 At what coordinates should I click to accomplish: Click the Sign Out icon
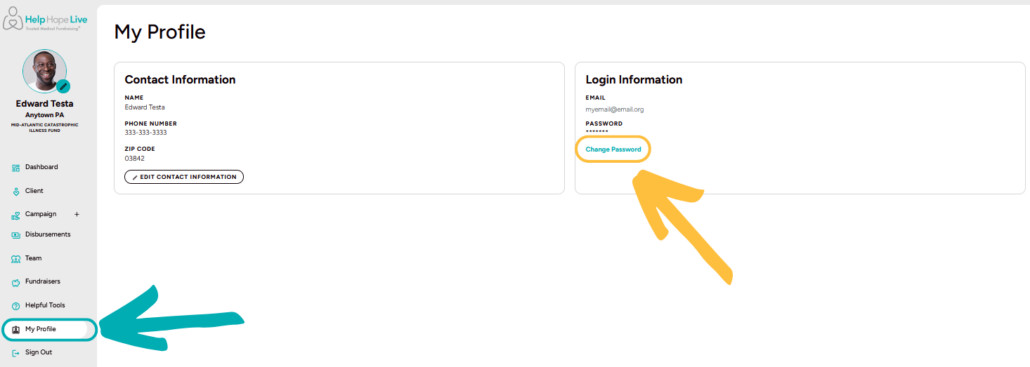pos(16,353)
